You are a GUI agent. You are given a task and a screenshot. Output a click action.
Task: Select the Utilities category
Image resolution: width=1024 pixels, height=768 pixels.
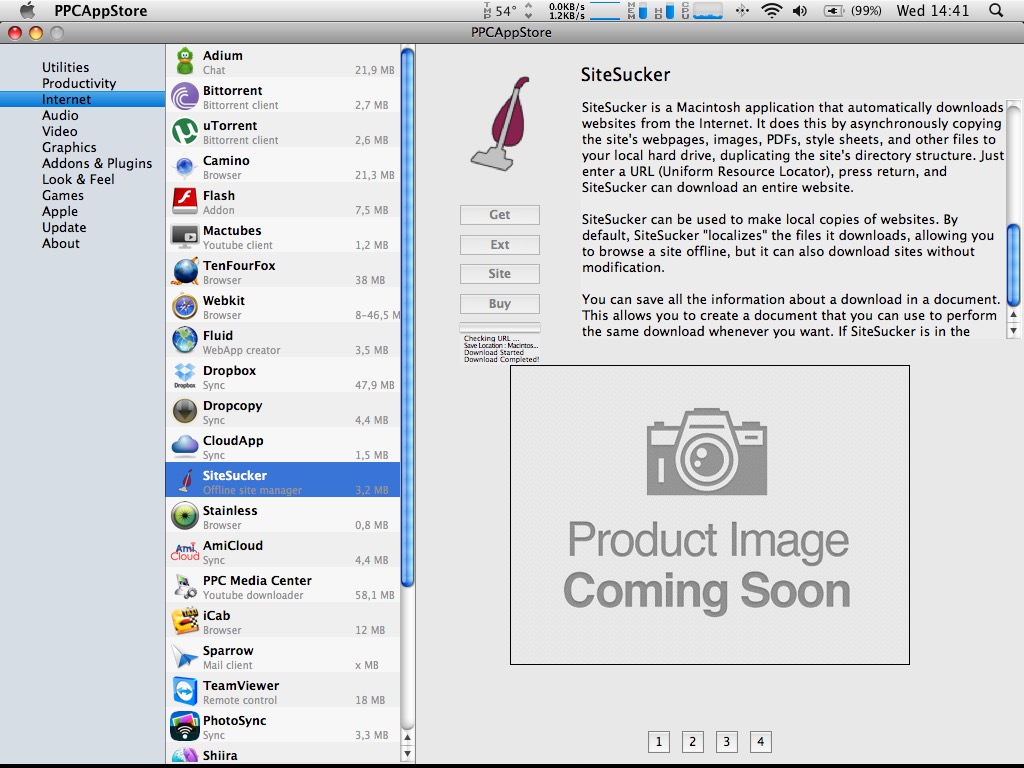(x=65, y=67)
